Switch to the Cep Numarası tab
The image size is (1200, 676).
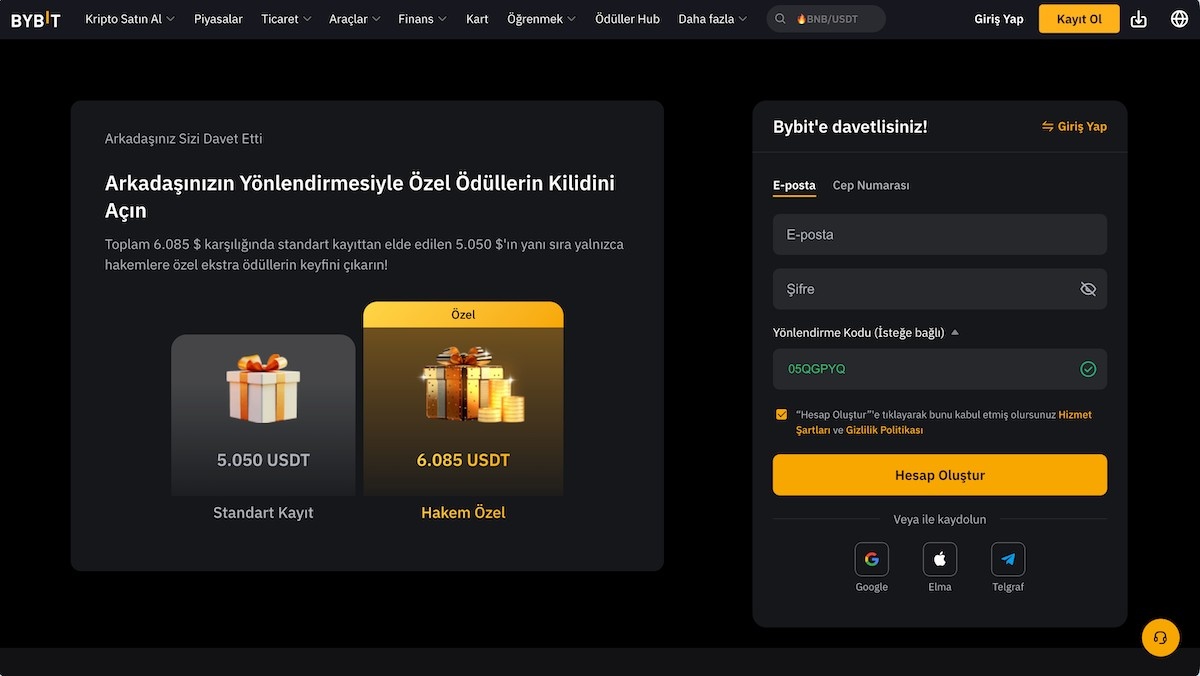870,185
